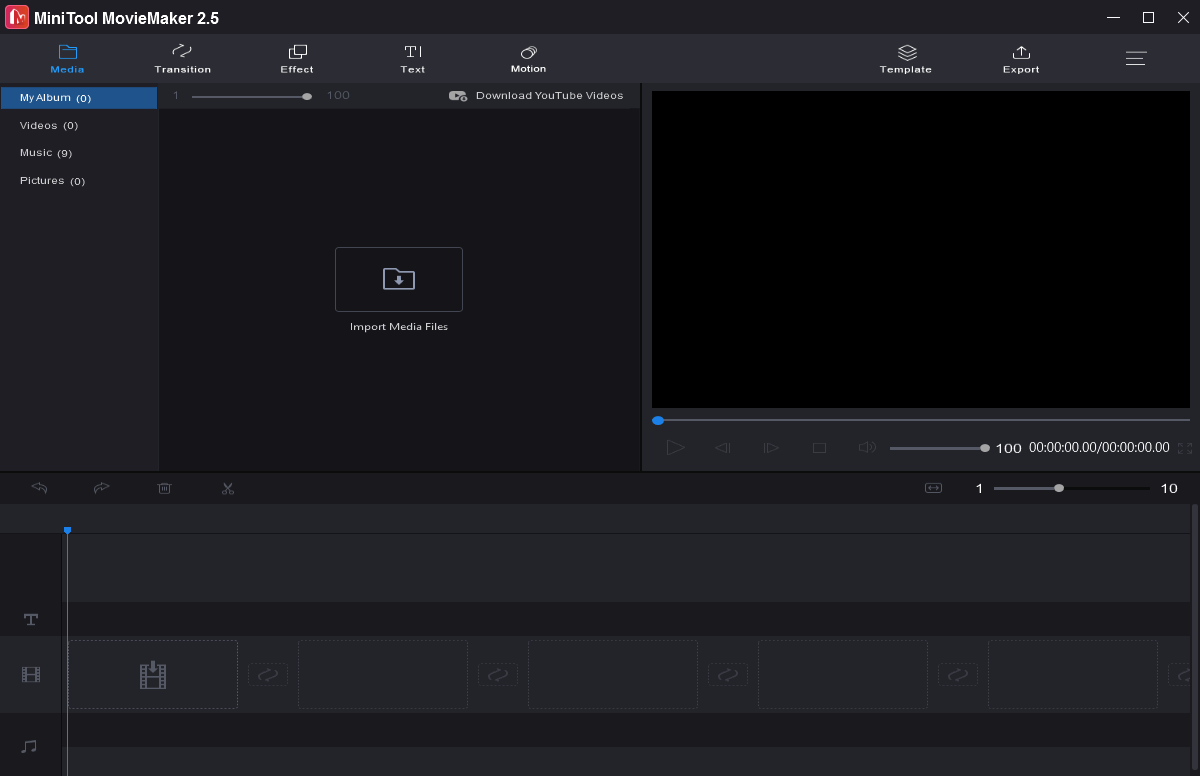Image resolution: width=1200 pixels, height=777 pixels.
Task: Open the Transition tab
Action: point(182,59)
